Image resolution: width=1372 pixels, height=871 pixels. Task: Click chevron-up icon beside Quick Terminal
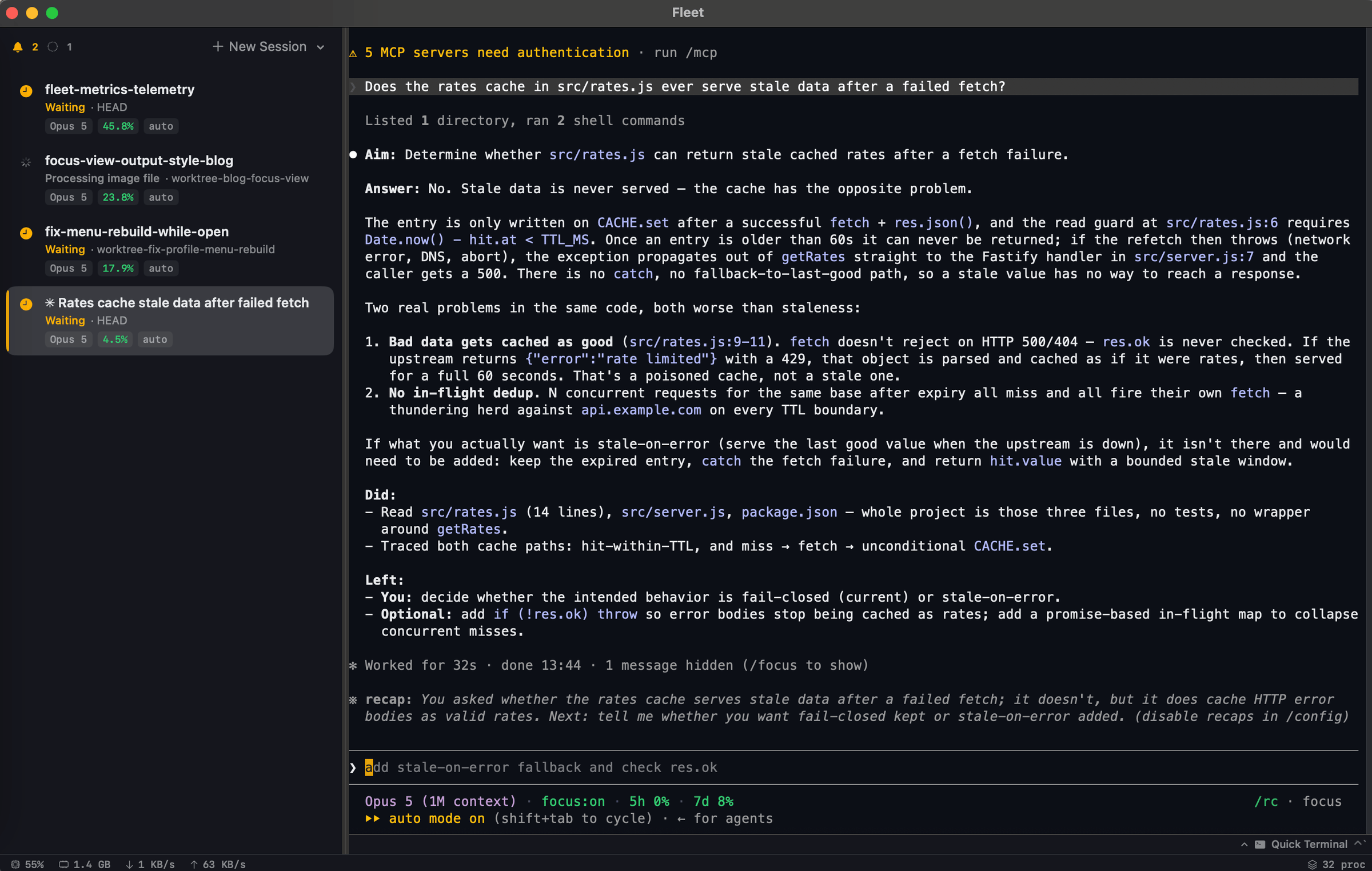pyautogui.click(x=1244, y=845)
